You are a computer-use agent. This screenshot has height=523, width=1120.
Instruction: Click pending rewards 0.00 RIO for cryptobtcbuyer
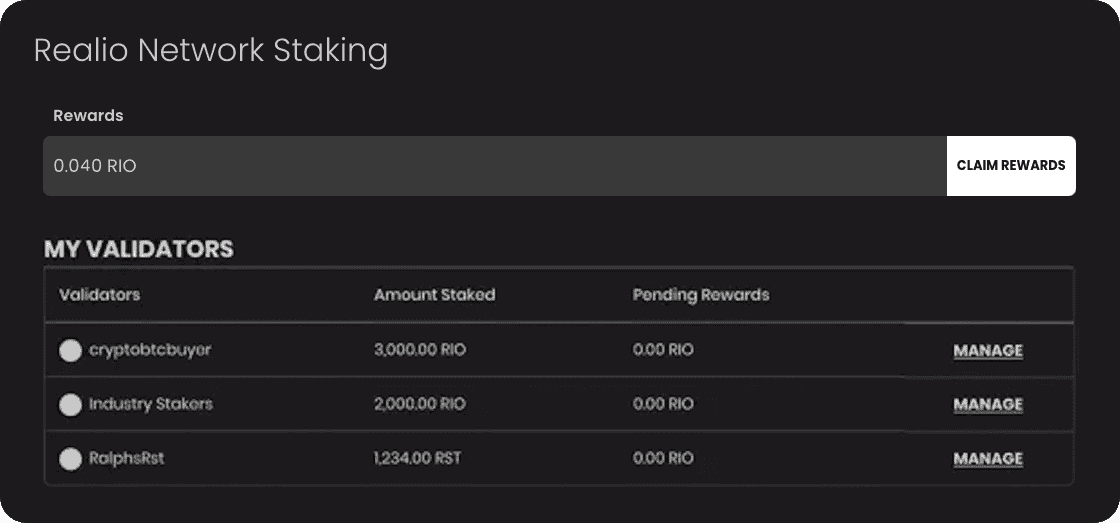click(663, 350)
